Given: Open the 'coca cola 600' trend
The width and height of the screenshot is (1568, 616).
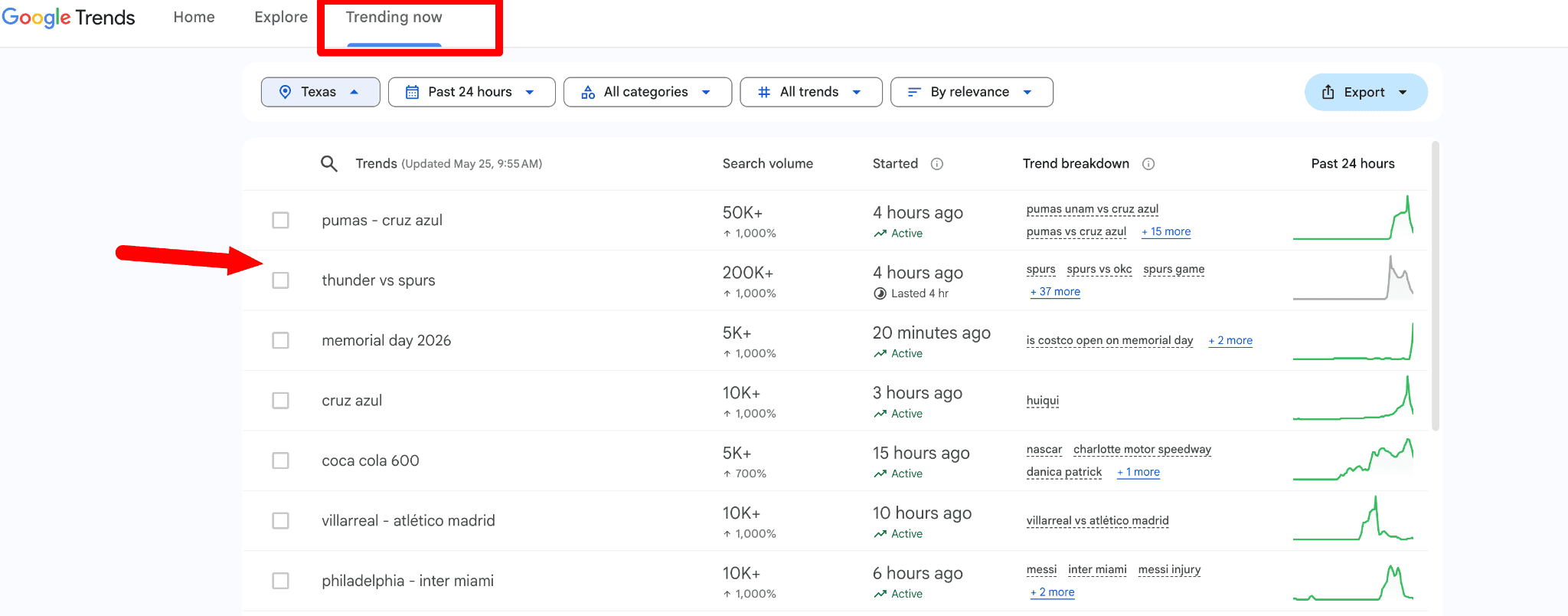Looking at the screenshot, I should coord(371,460).
